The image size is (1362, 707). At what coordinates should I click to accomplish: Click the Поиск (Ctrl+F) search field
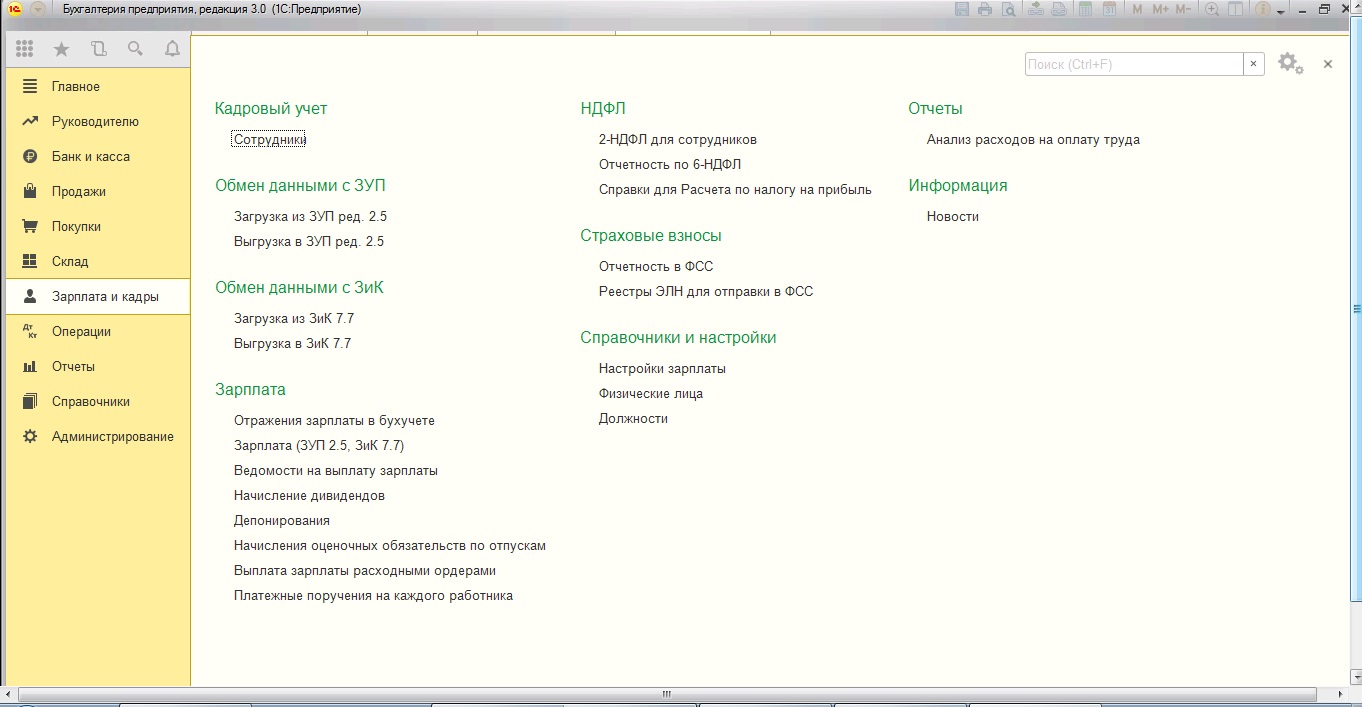(1133, 64)
